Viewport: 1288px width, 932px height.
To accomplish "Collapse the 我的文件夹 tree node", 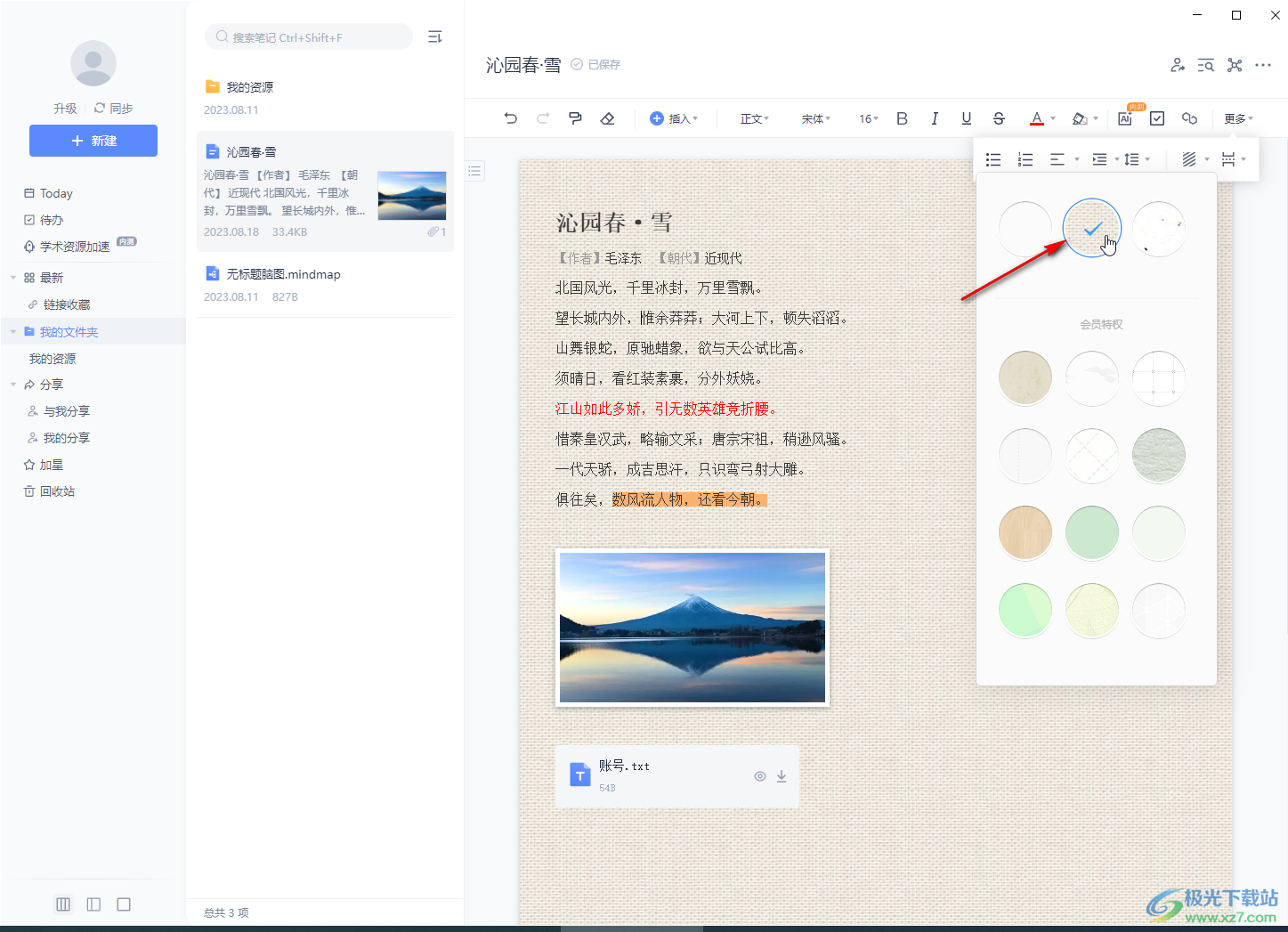I will point(13,332).
